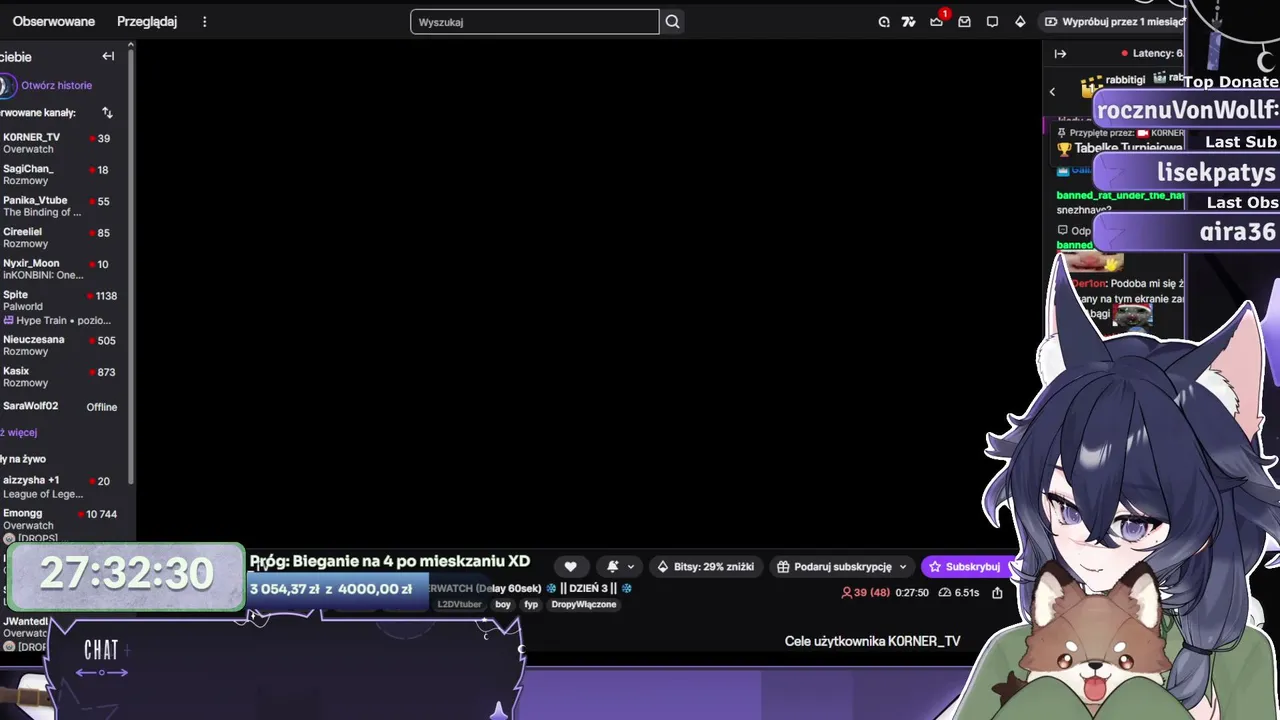Click the Latency label atop chat

tap(1152, 54)
